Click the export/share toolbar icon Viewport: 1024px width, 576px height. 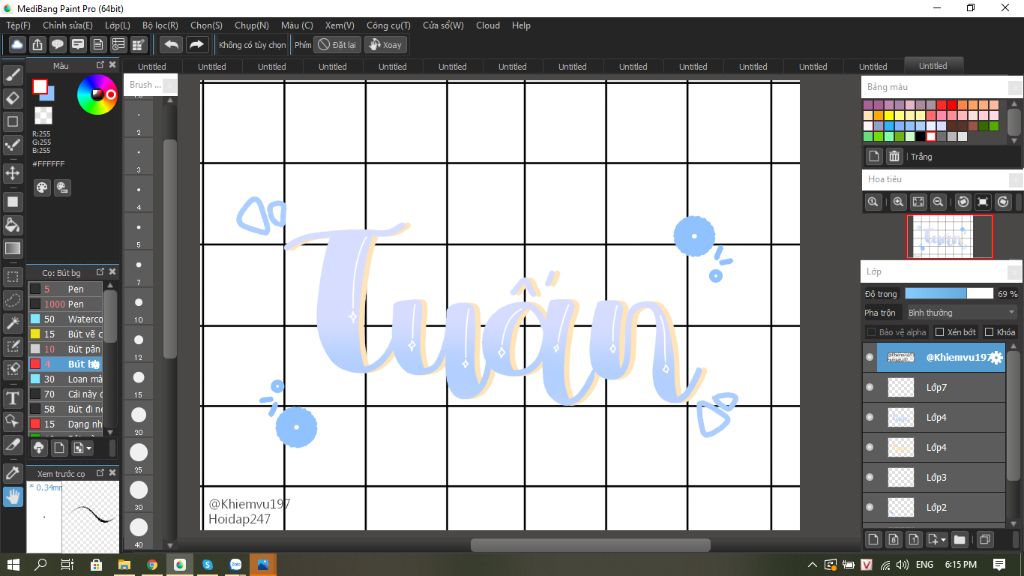pyautogui.click(x=37, y=44)
